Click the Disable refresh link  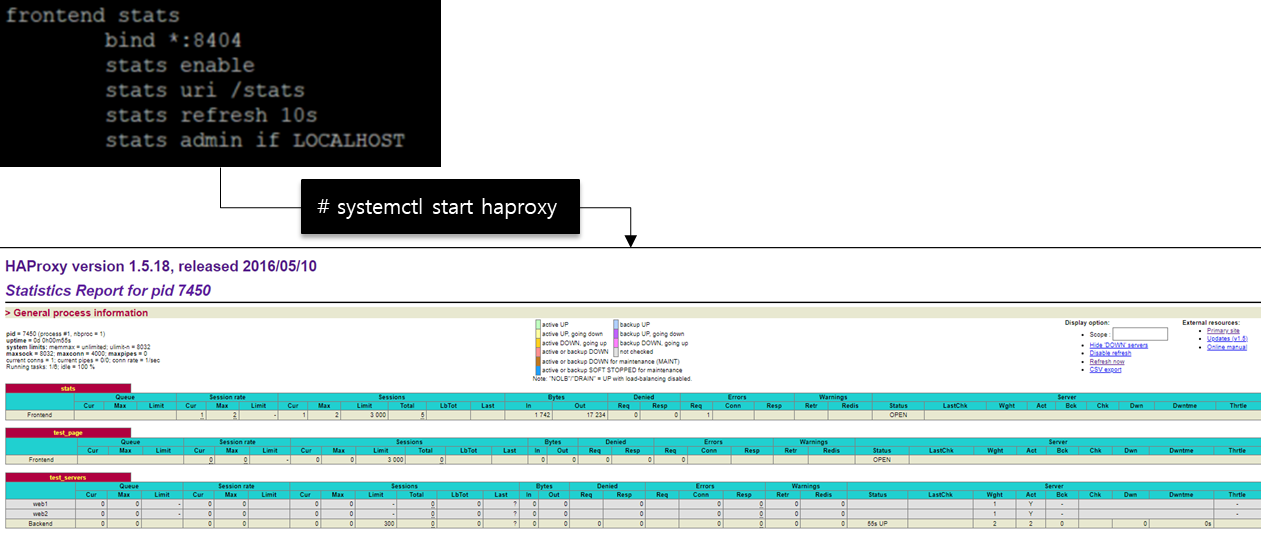click(x=1110, y=353)
